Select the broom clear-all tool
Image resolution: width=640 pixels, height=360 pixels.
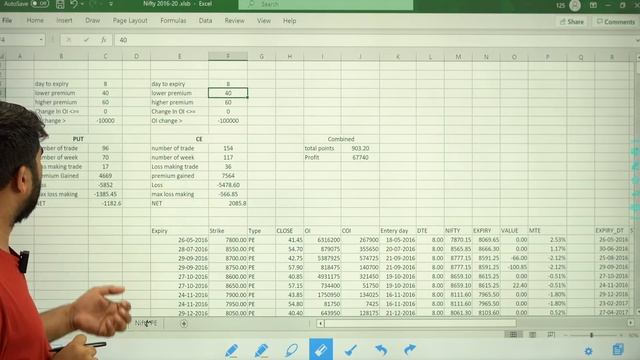coord(351,350)
